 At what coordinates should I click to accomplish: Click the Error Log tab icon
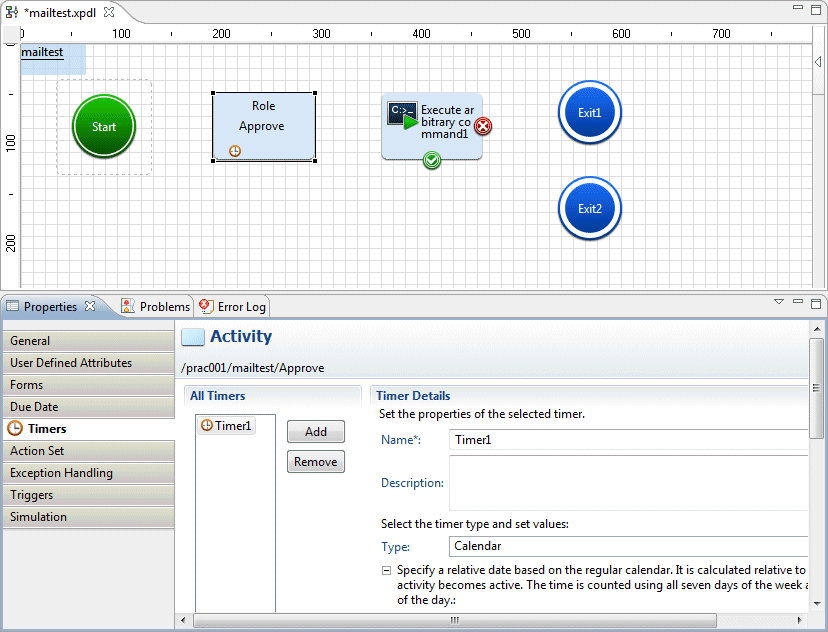click(x=206, y=306)
